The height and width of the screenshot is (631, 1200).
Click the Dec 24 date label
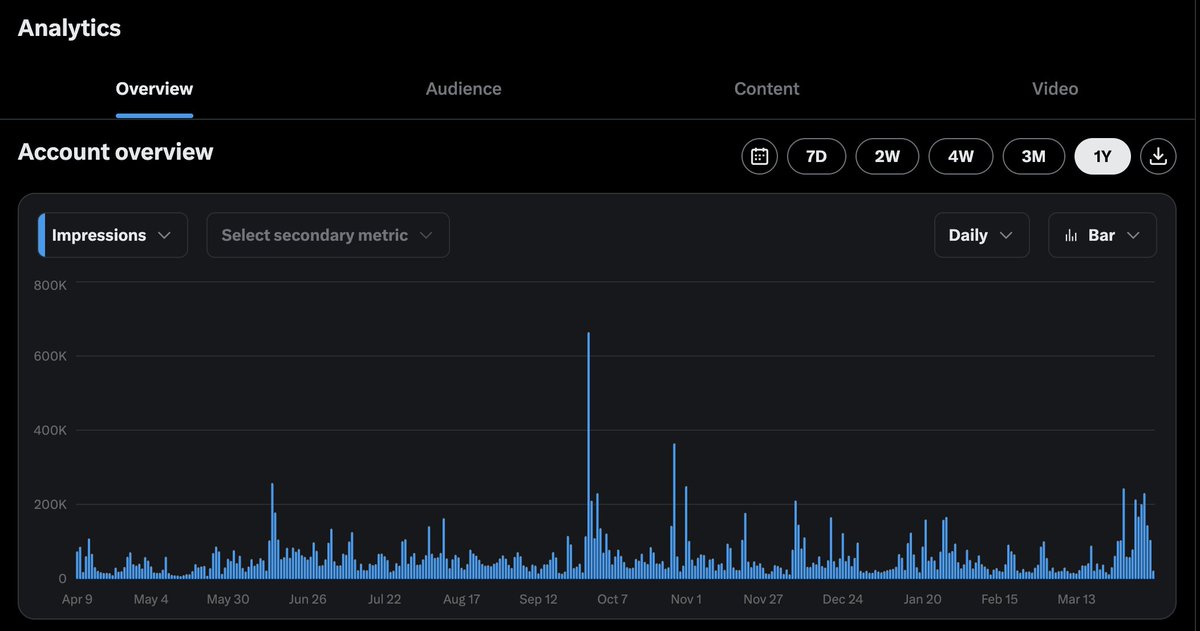[842, 599]
